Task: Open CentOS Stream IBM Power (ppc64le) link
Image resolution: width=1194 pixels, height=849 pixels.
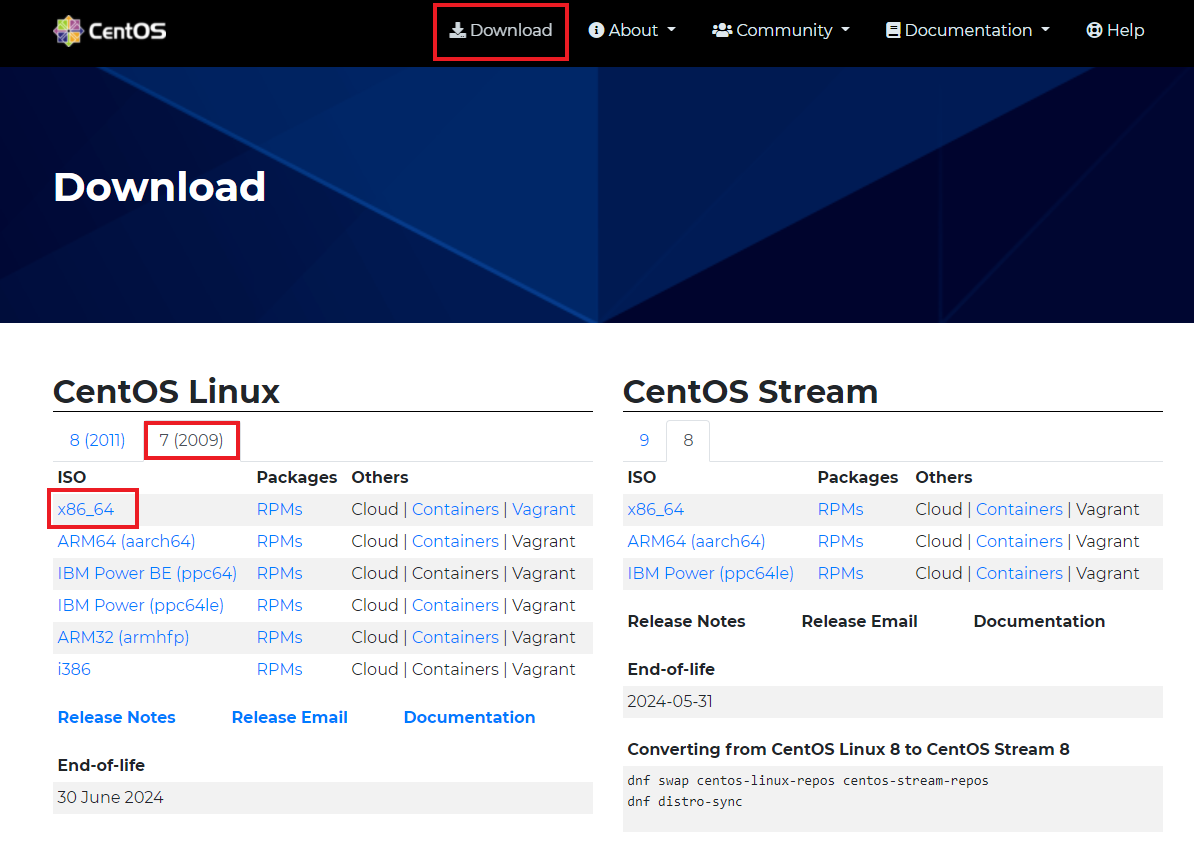Action: point(710,573)
